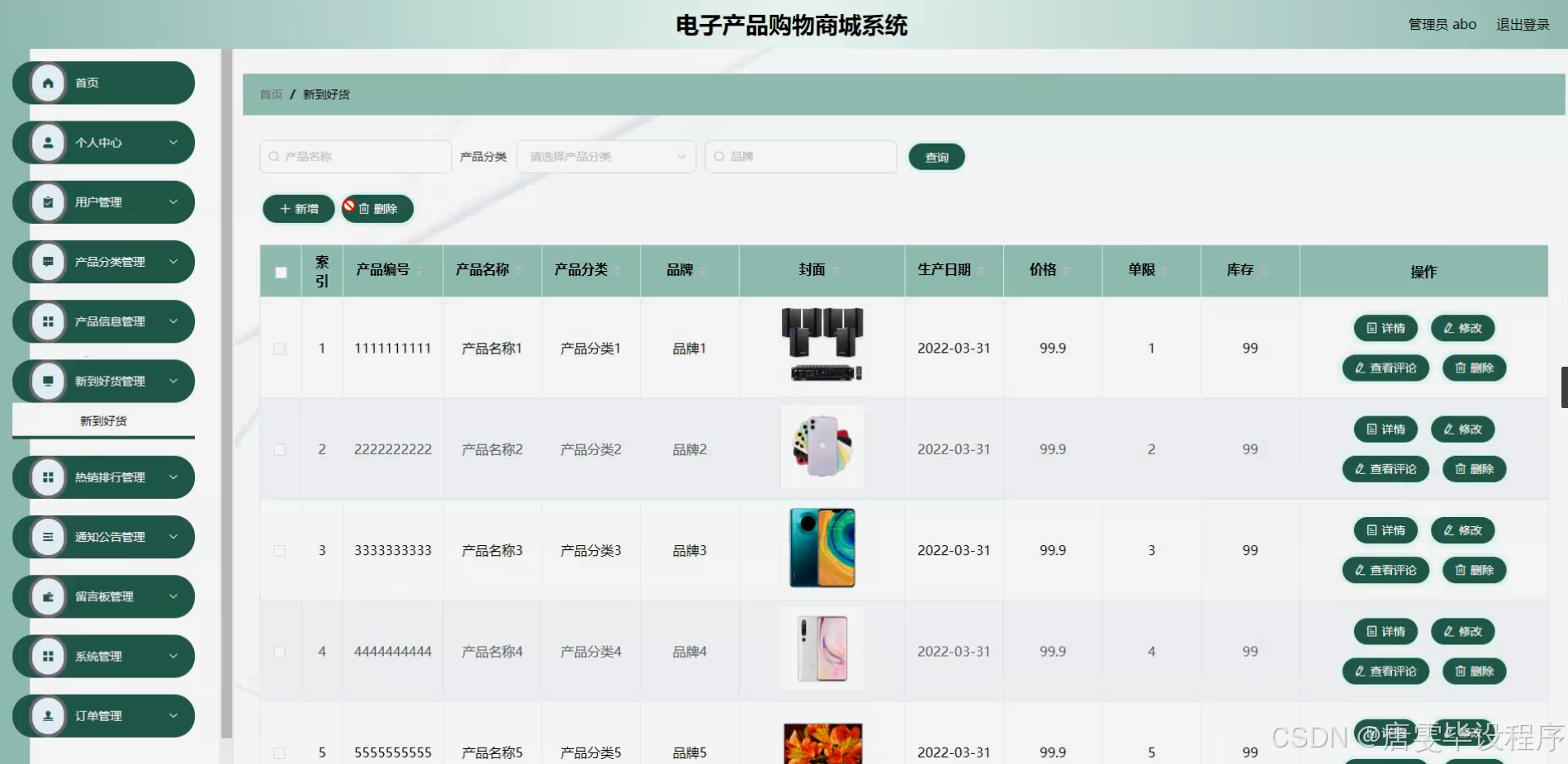The image size is (1568, 764).
Task: Click the speaker cover thumbnail for 产品名称1
Action: point(822,344)
